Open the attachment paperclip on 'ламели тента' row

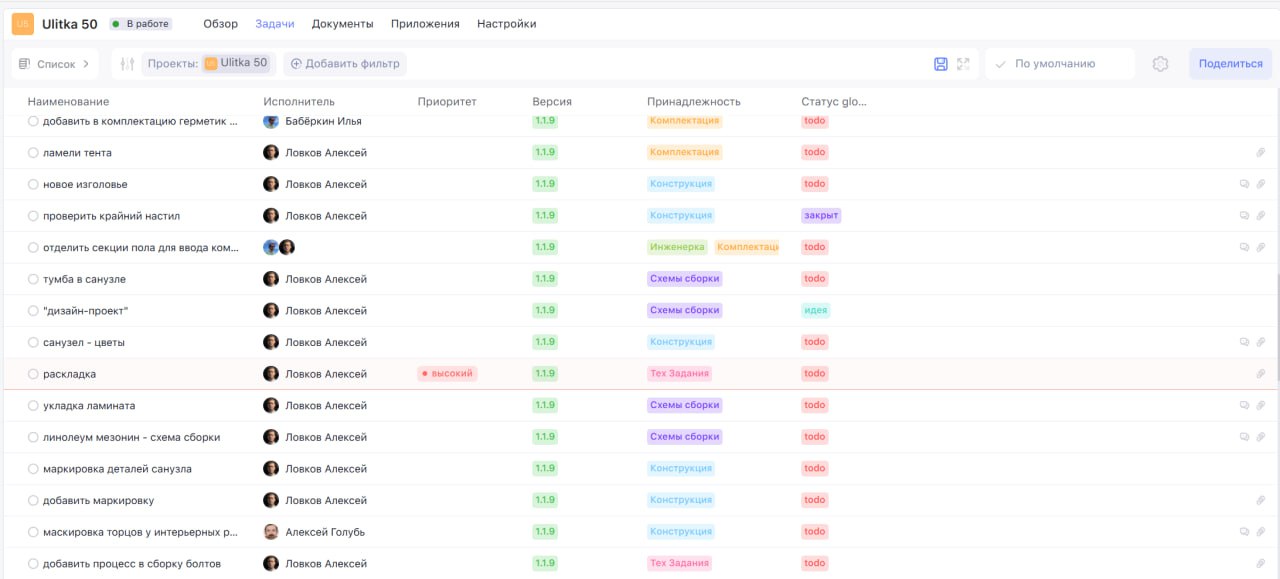[x=1261, y=153]
